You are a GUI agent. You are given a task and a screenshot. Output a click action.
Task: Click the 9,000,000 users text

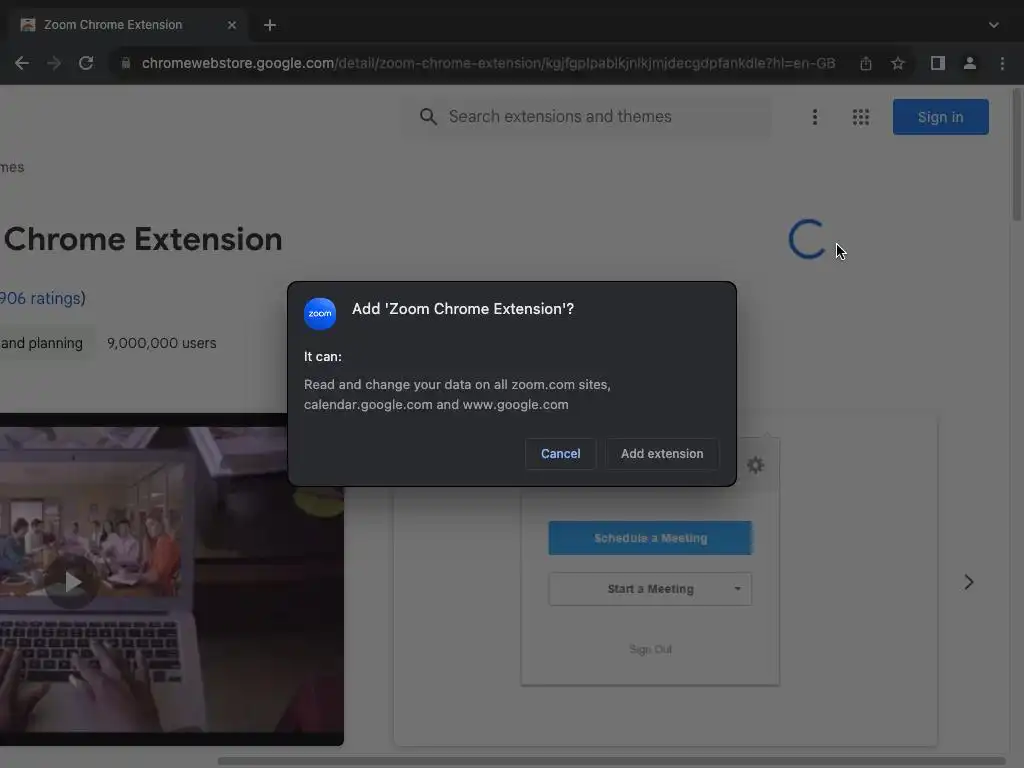[x=161, y=343]
